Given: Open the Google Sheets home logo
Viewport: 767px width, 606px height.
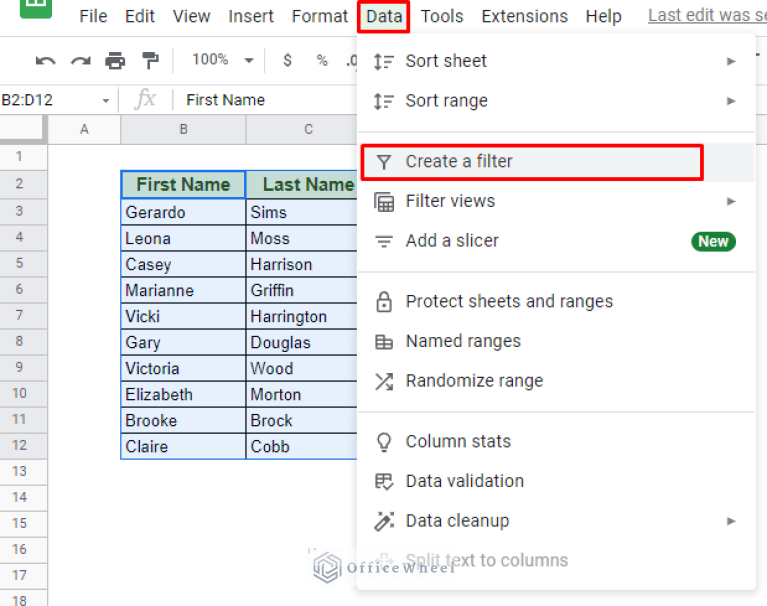Looking at the screenshot, I should point(36,10).
